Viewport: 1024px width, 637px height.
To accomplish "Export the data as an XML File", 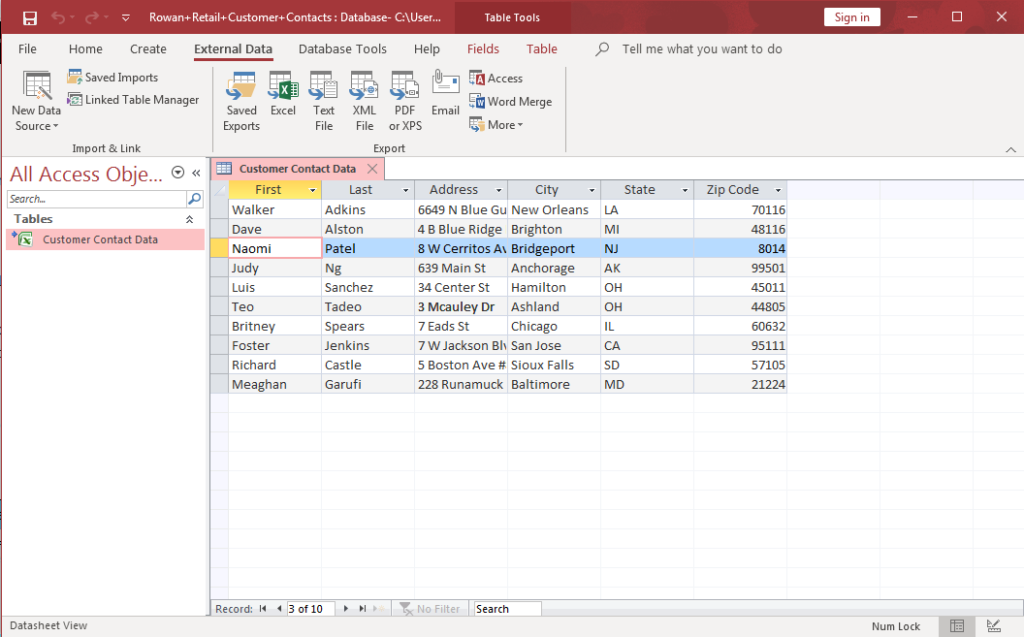I will tap(363, 99).
